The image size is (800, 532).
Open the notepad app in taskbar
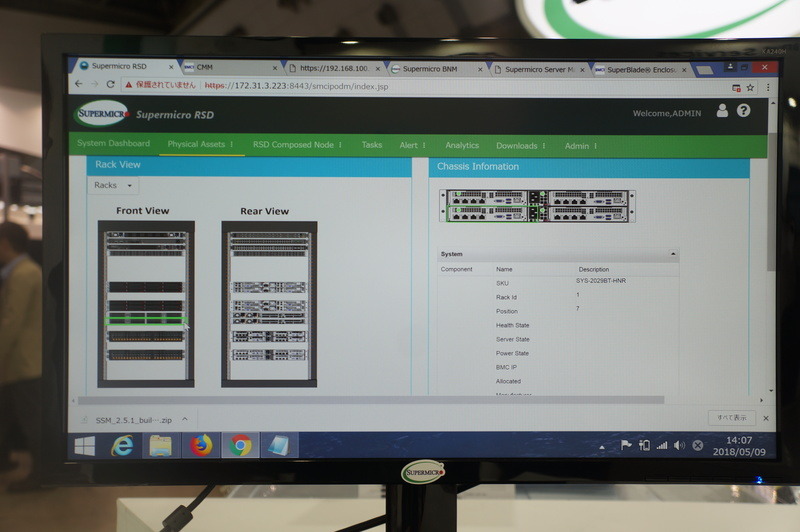(279, 445)
